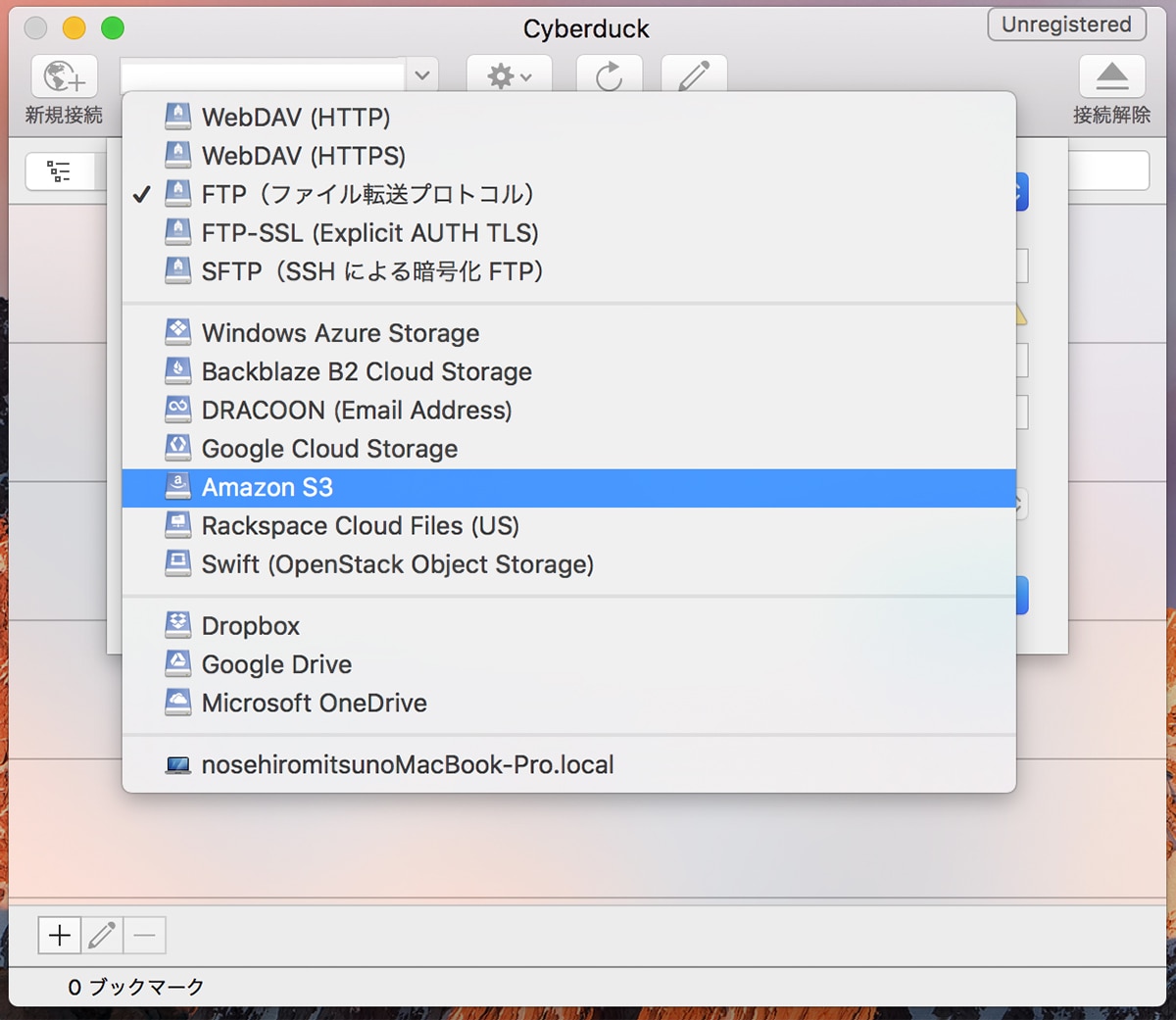Open the gear action menu
This screenshot has height=1020, width=1176.
[x=509, y=75]
